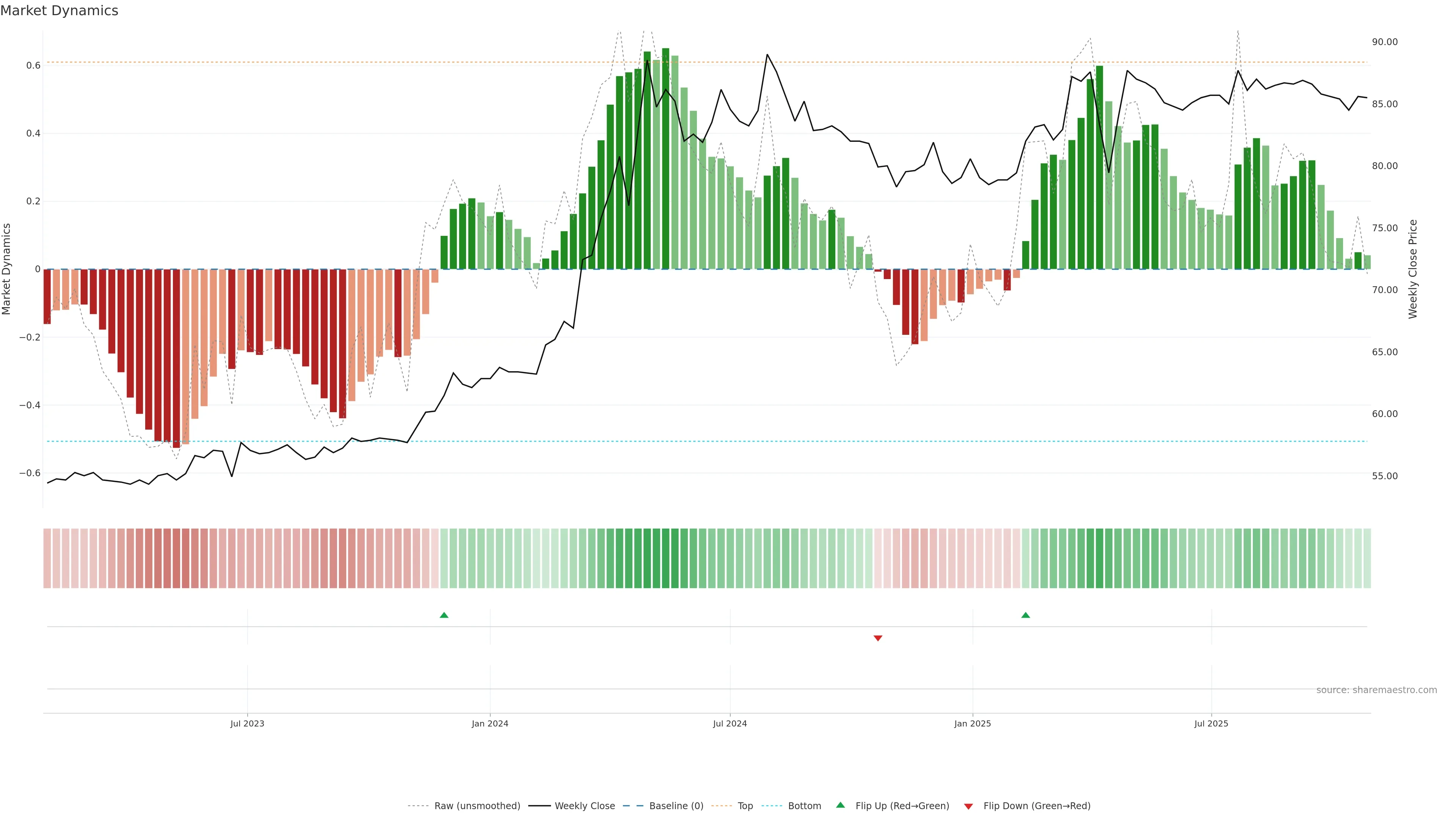The image size is (1456, 819).
Task: Toggle the Top legend entry
Action: pos(745,806)
